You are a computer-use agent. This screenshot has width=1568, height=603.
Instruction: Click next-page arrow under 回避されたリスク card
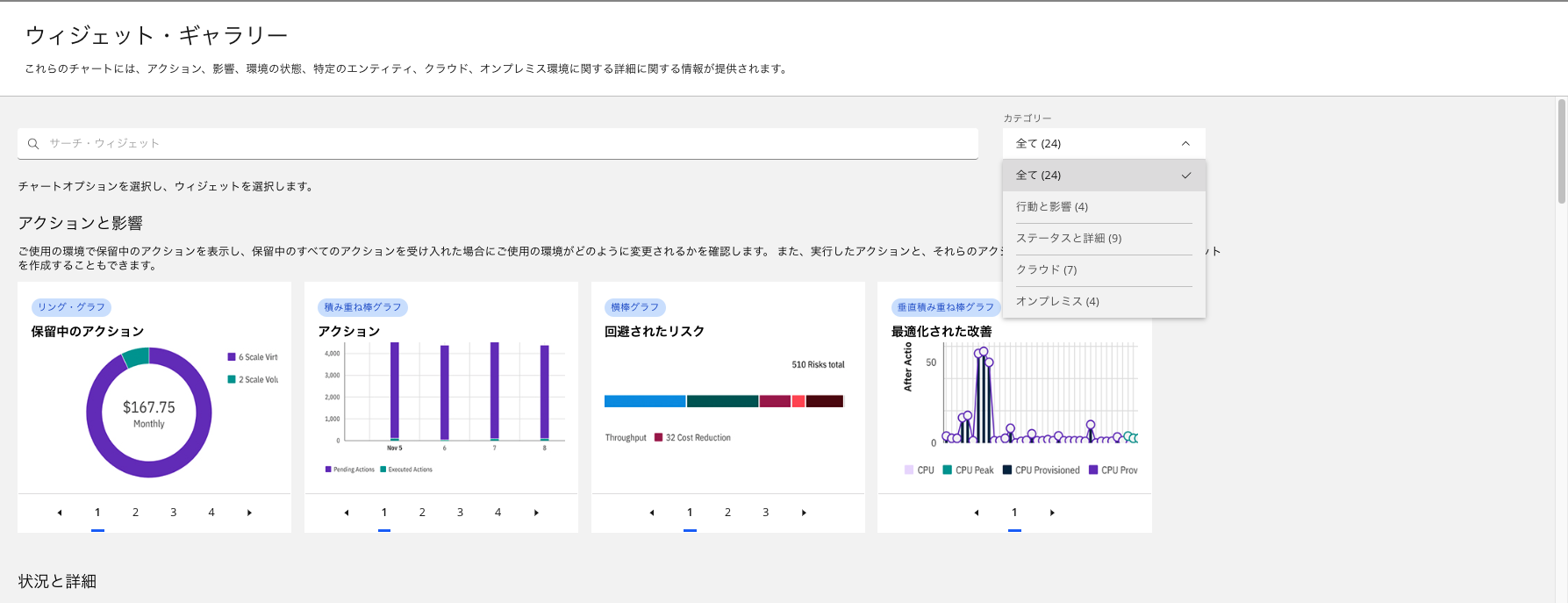tap(804, 513)
